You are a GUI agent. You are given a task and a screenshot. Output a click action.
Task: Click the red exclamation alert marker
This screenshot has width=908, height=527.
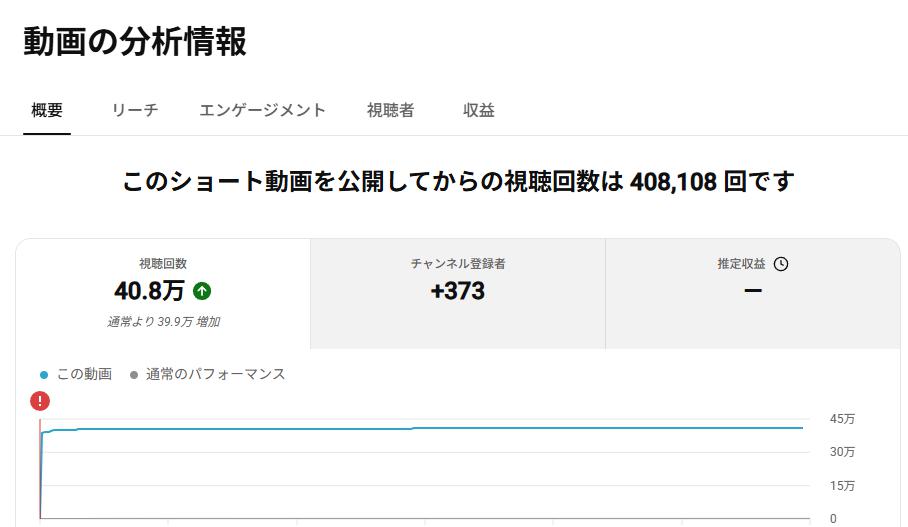coord(40,401)
